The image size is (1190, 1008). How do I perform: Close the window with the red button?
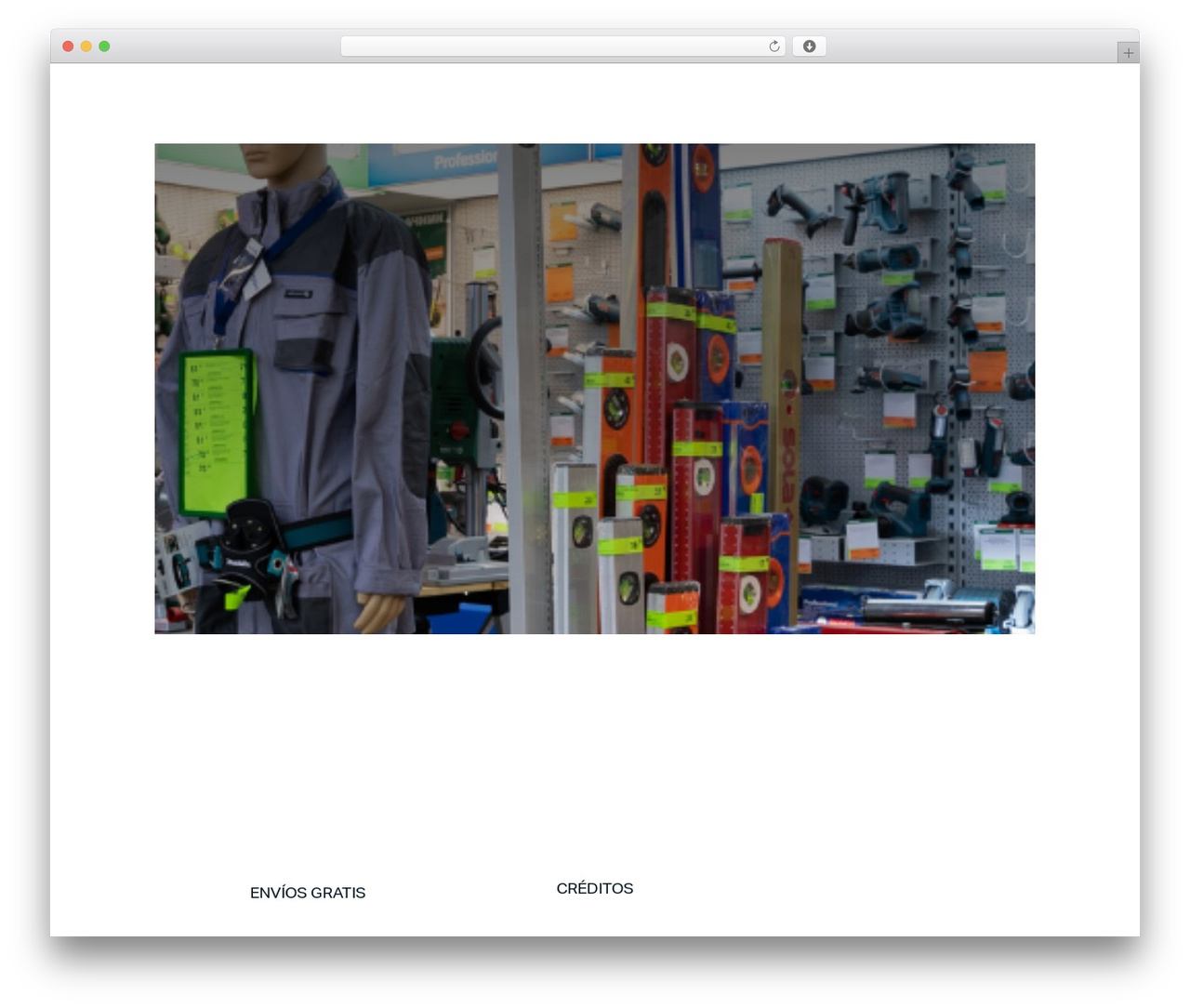click(68, 46)
